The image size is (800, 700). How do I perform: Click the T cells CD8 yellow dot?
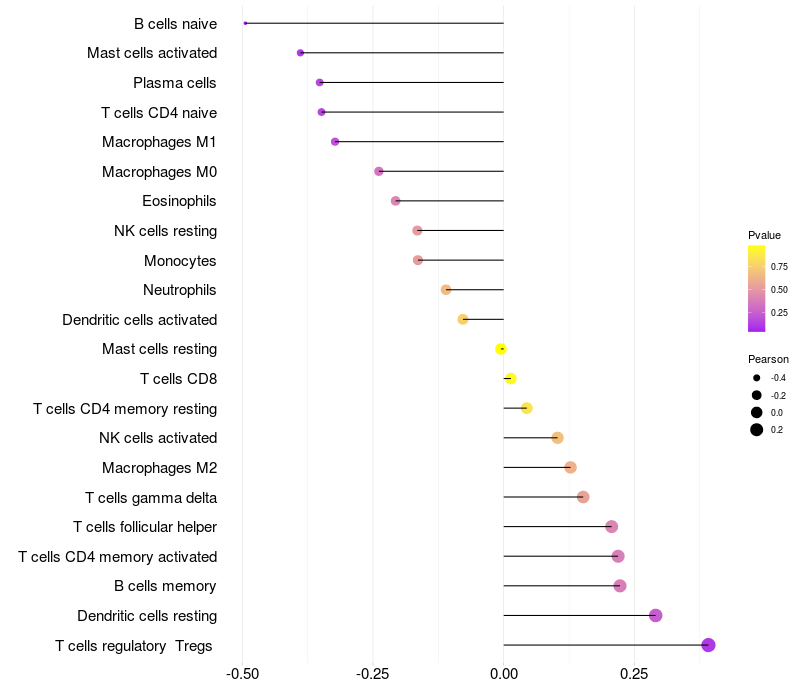pyautogui.click(x=511, y=379)
